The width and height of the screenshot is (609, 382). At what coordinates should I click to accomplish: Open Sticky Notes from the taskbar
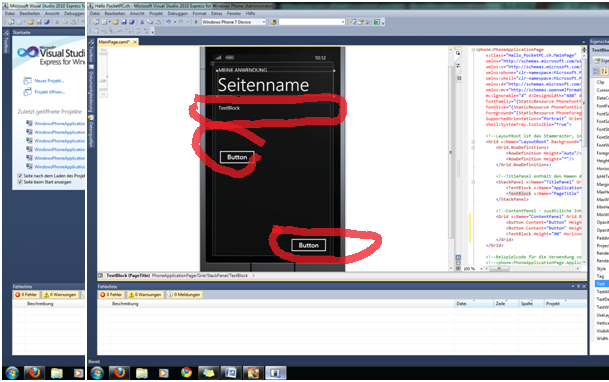click(209, 373)
